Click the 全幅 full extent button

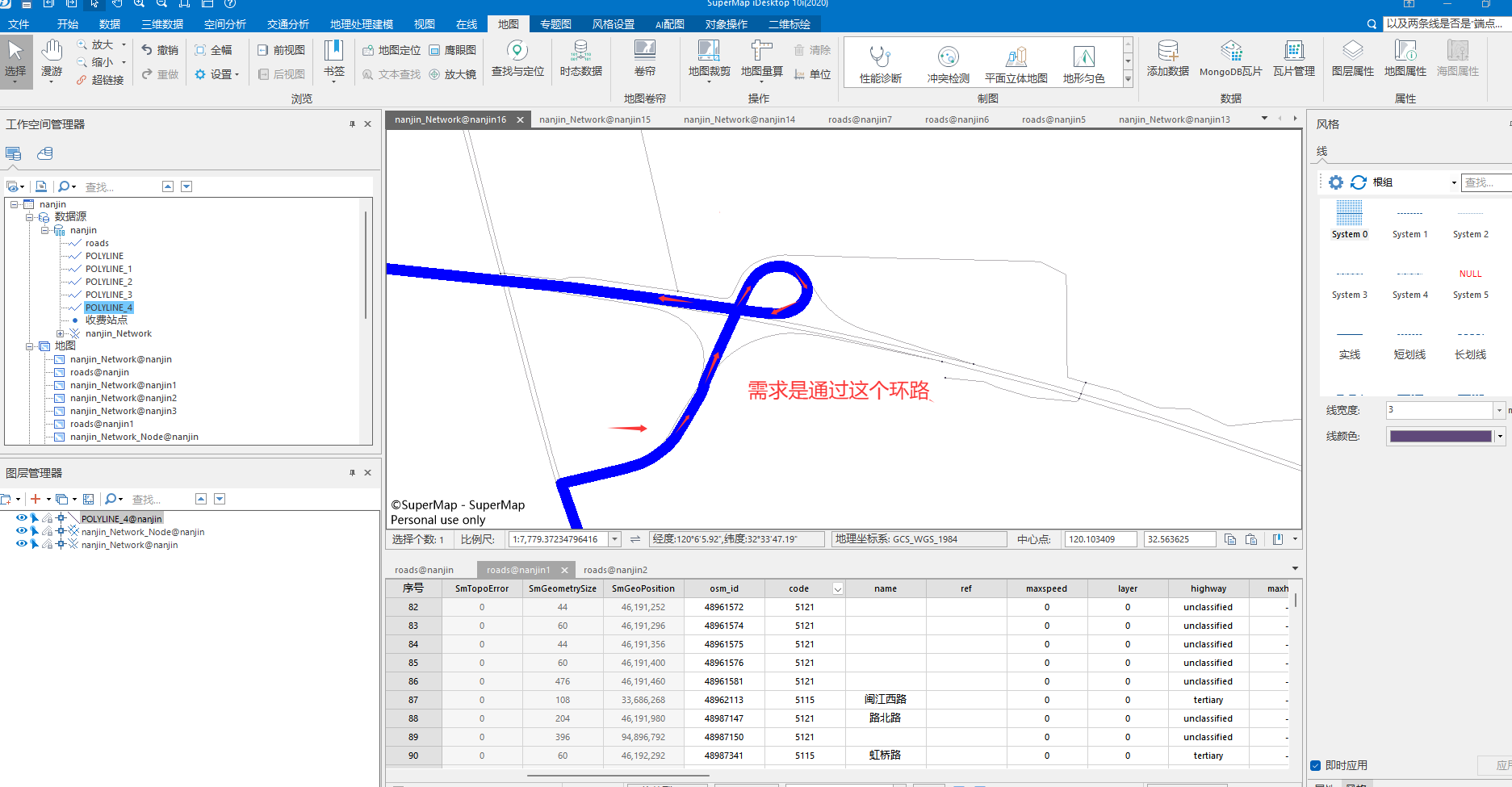pos(213,50)
